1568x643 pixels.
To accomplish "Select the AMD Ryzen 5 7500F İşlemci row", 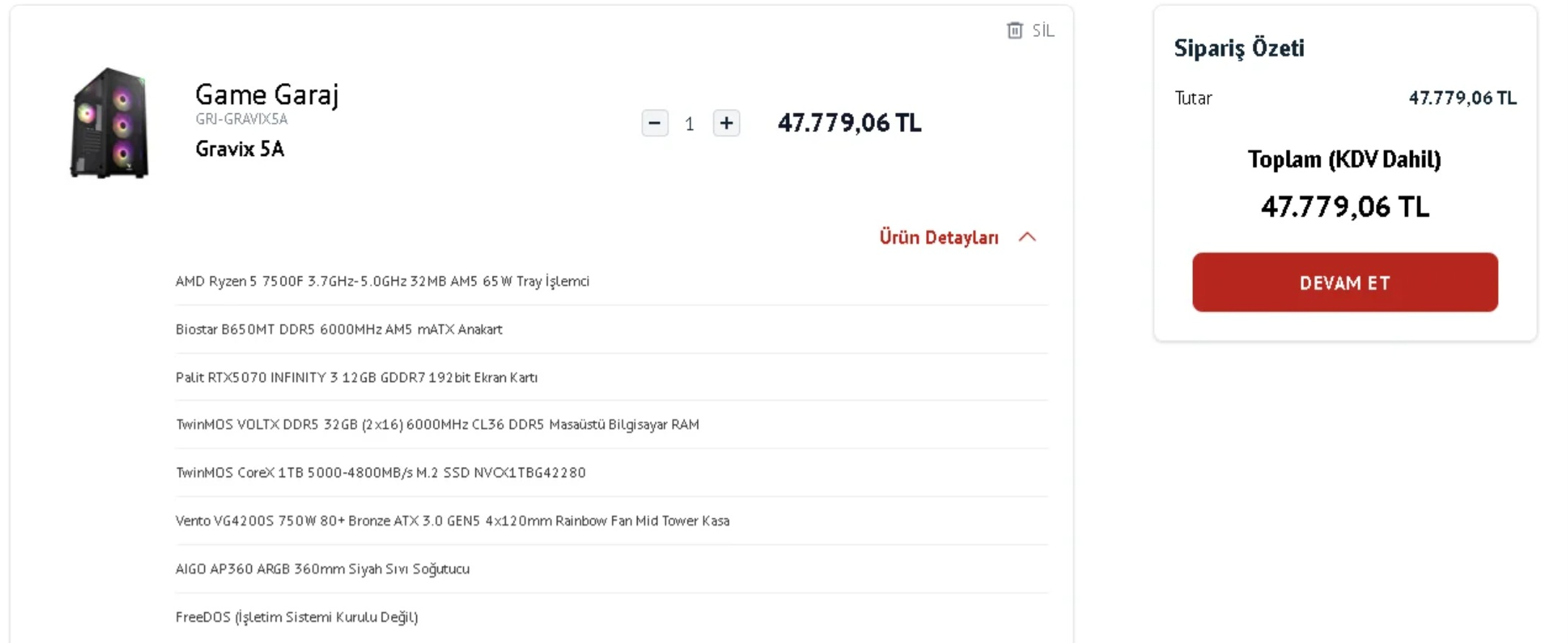I will [x=612, y=281].
